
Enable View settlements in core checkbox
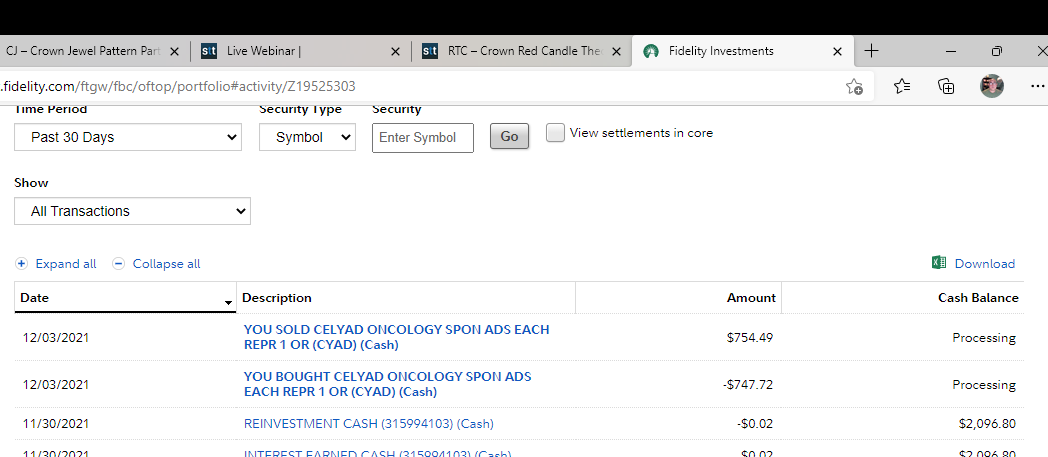(x=555, y=133)
